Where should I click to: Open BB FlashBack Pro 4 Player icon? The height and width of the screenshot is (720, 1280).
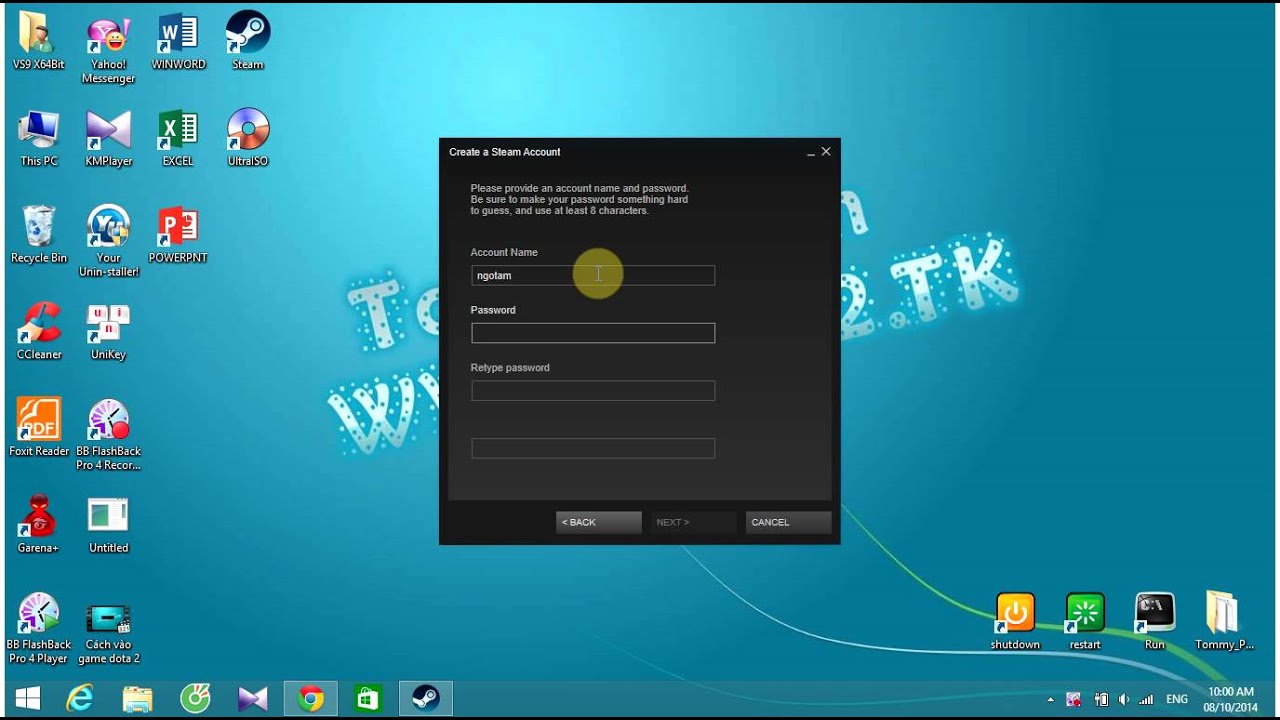pyautogui.click(x=38, y=629)
